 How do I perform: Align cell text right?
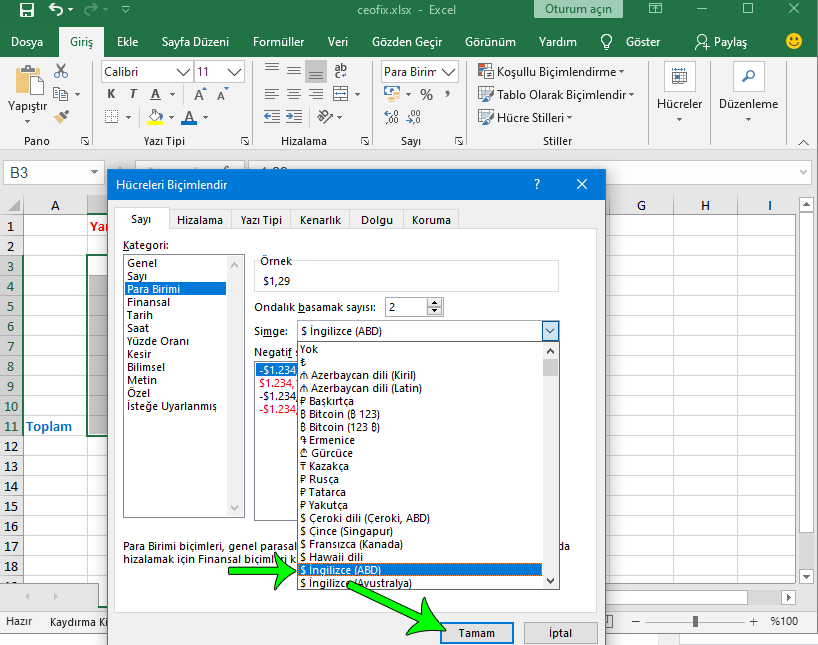316,94
